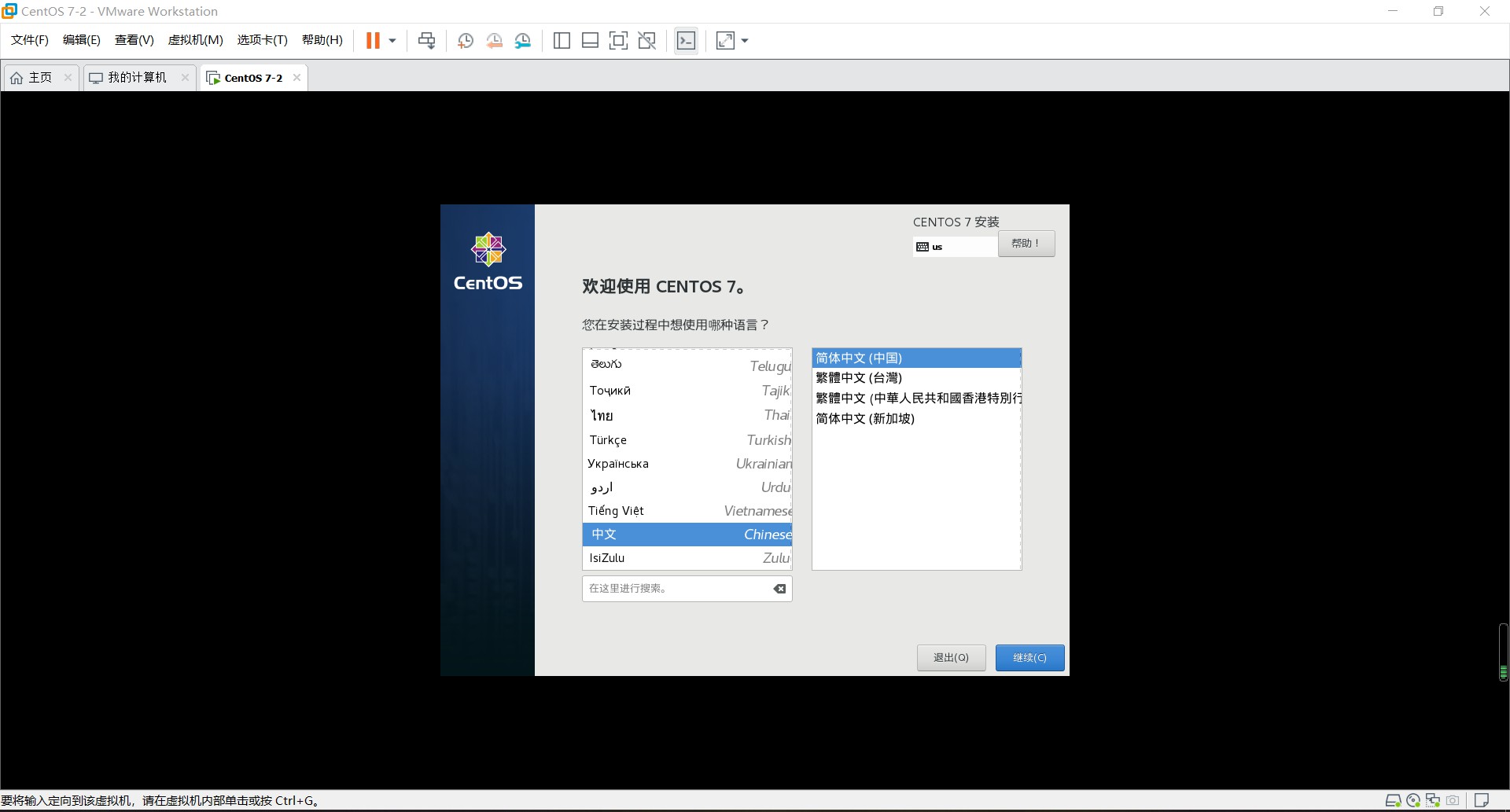Select Українська Ukrainian language row
Image resolution: width=1510 pixels, height=812 pixels.
tap(687, 464)
